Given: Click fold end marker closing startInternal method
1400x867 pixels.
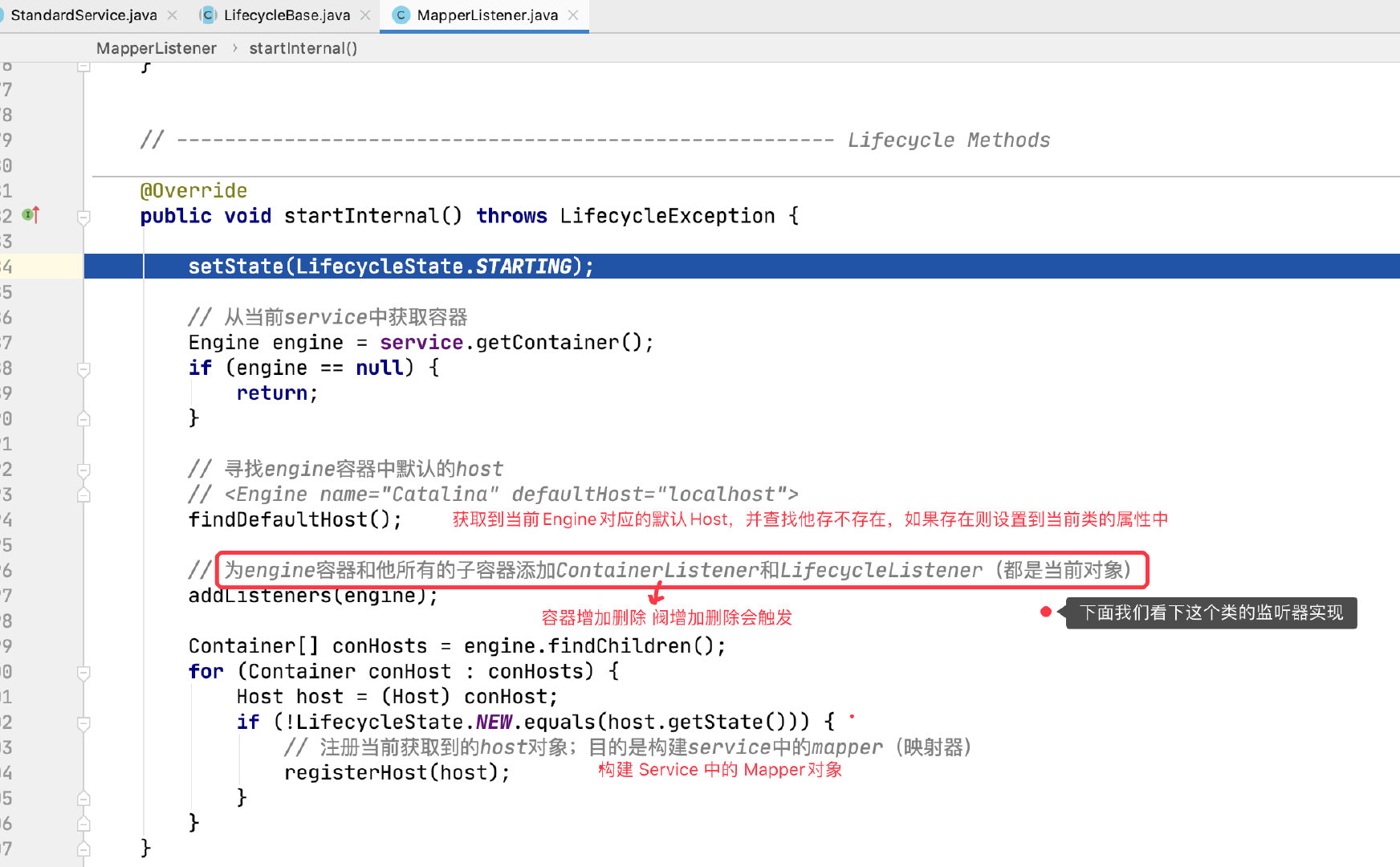Looking at the screenshot, I should (x=83, y=849).
